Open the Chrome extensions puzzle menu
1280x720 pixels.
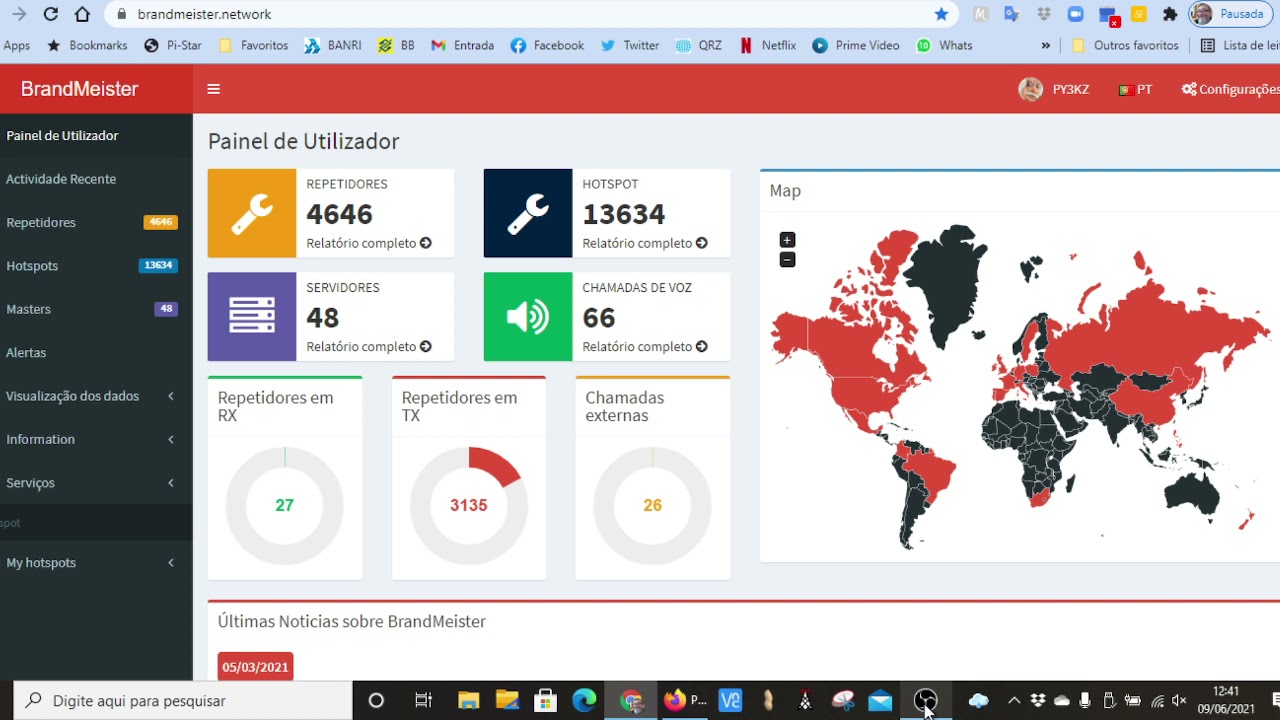(x=1170, y=14)
